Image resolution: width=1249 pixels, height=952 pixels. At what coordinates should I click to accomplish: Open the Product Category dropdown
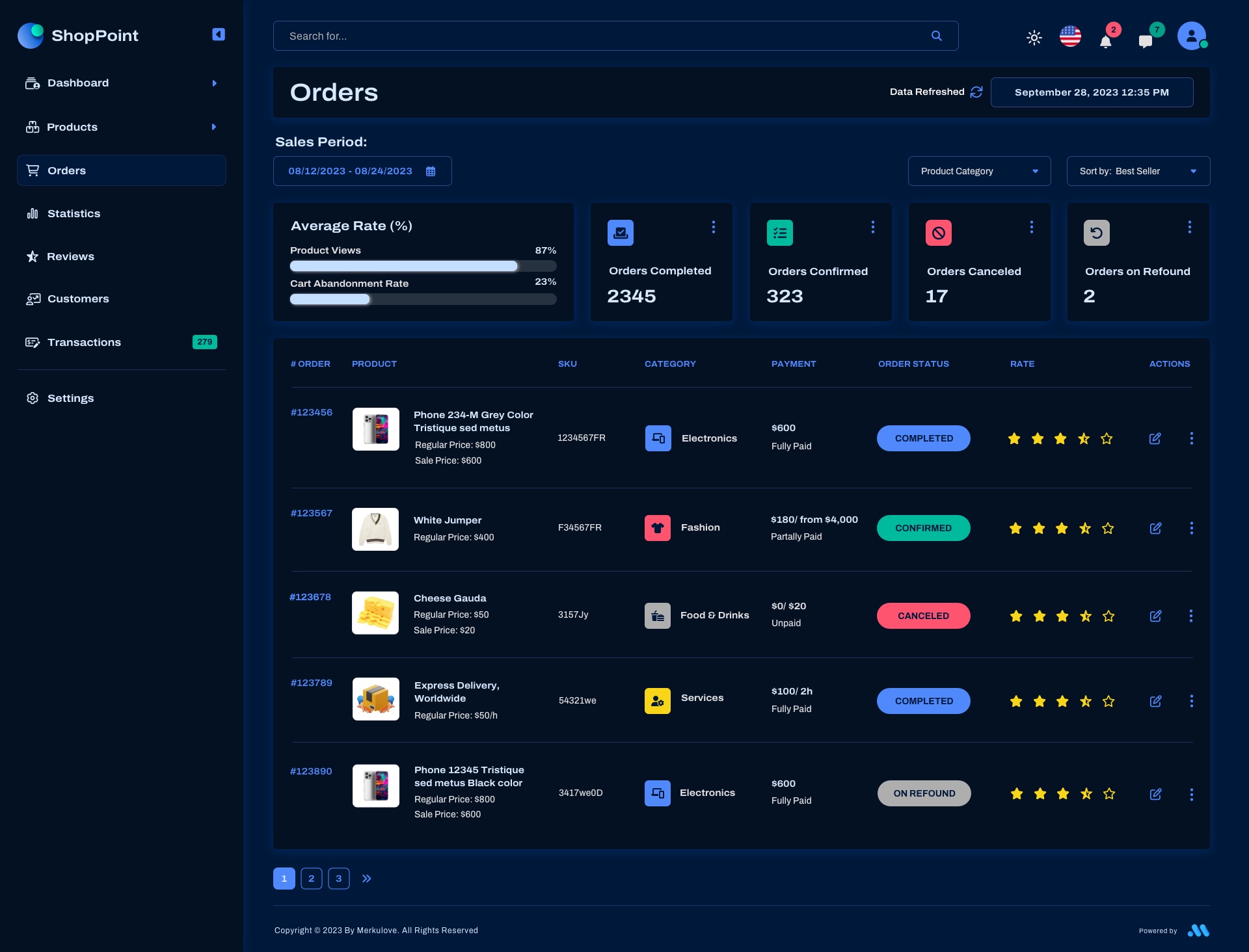(x=979, y=171)
